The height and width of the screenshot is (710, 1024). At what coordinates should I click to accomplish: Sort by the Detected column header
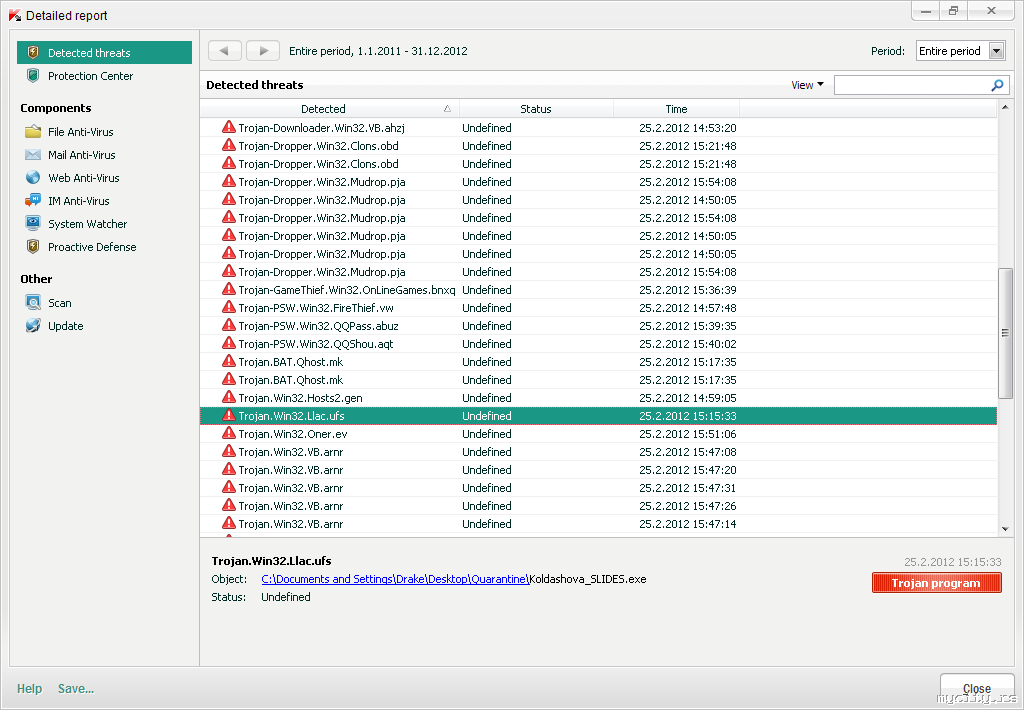click(x=323, y=109)
